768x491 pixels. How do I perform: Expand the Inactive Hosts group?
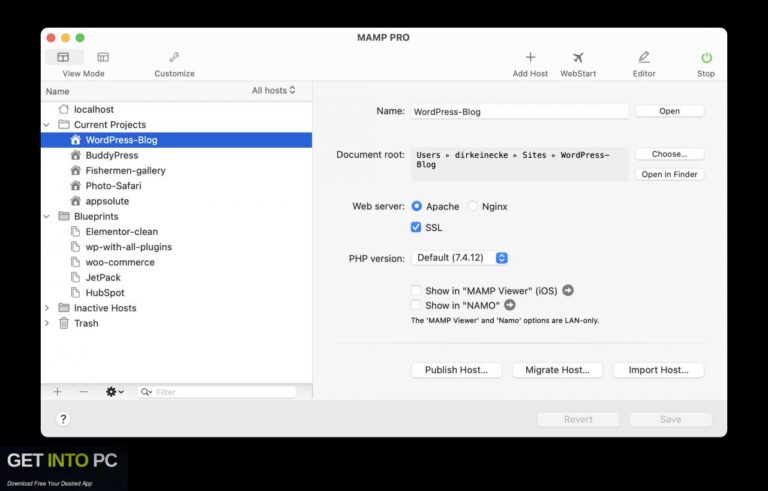[47, 308]
